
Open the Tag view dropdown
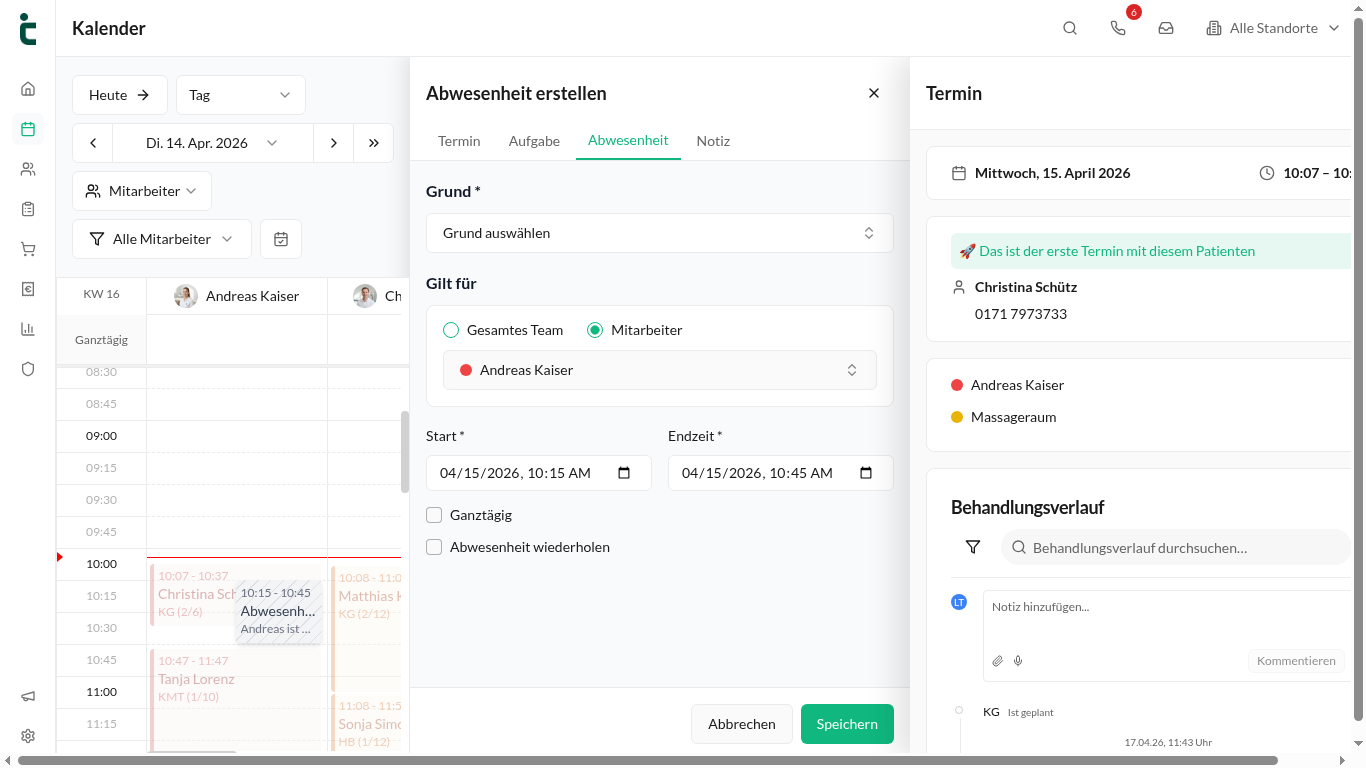coord(241,95)
